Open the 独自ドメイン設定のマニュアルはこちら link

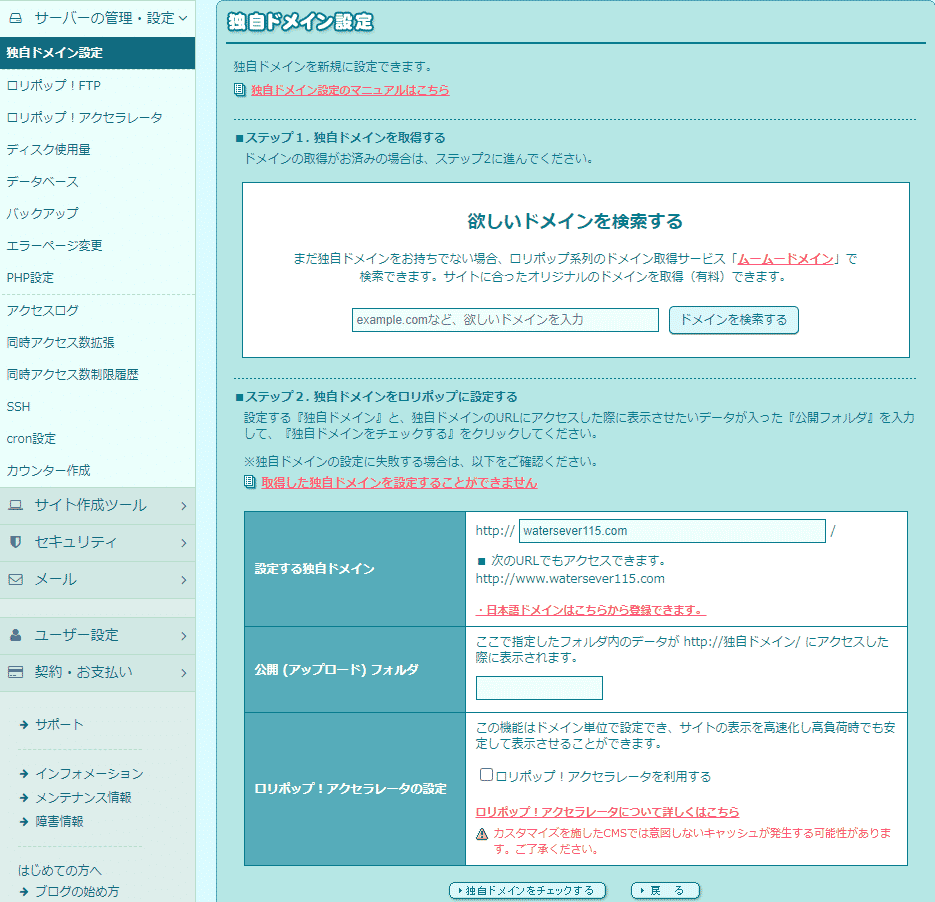pos(350,90)
